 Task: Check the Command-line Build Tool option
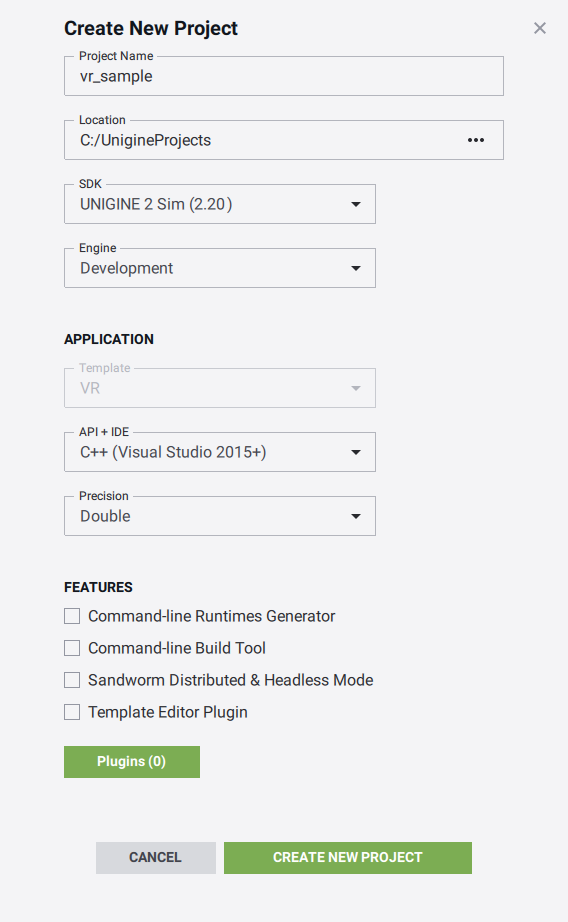tap(72, 648)
